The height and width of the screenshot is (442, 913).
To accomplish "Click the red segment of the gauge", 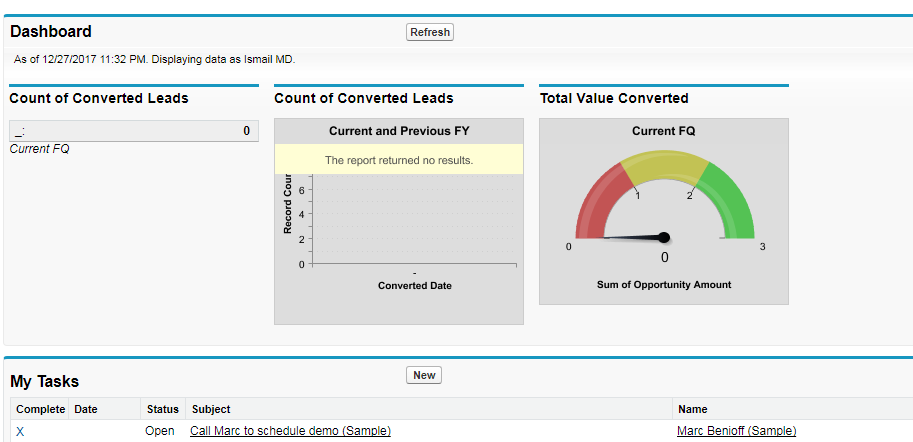I will coord(600,200).
